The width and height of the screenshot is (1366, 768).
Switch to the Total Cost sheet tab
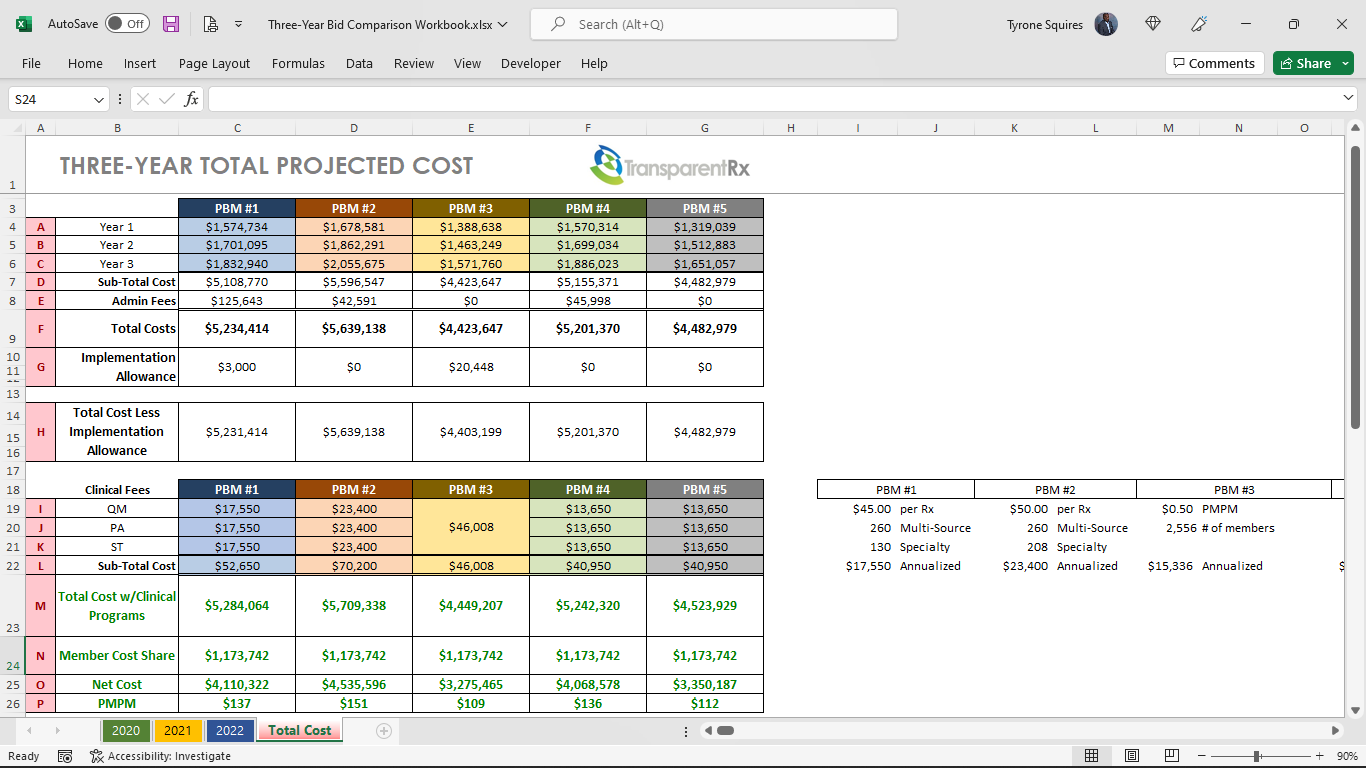coord(298,730)
